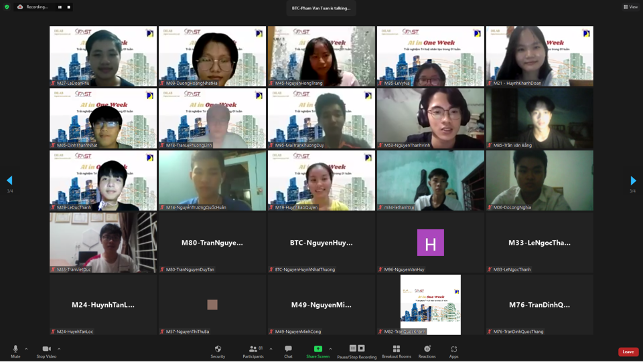This screenshot has width=644, height=362.
Task: Click the green Share Screen icon
Action: pos(318,348)
